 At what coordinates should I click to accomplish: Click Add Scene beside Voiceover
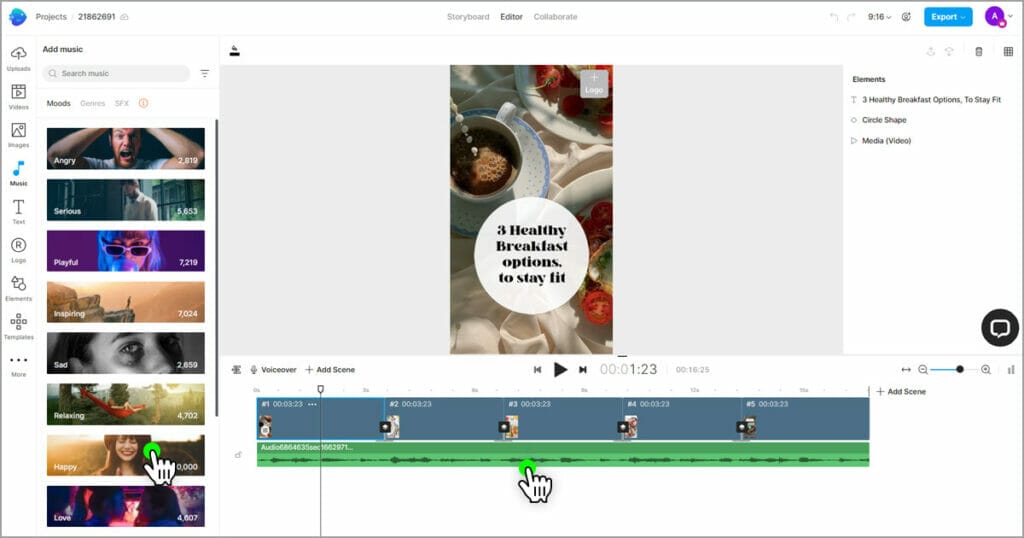[x=330, y=370]
